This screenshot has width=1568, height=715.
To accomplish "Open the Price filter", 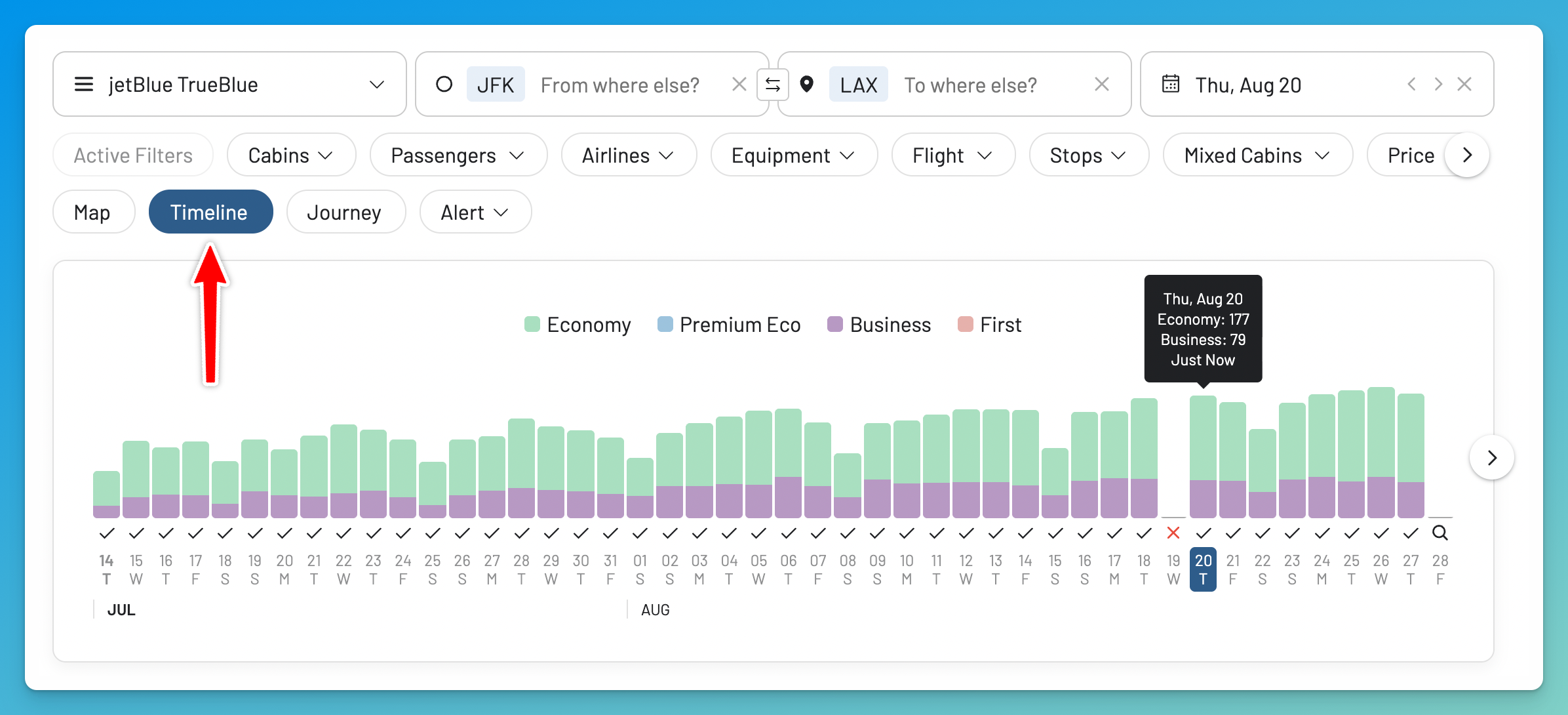I will (x=1411, y=155).
